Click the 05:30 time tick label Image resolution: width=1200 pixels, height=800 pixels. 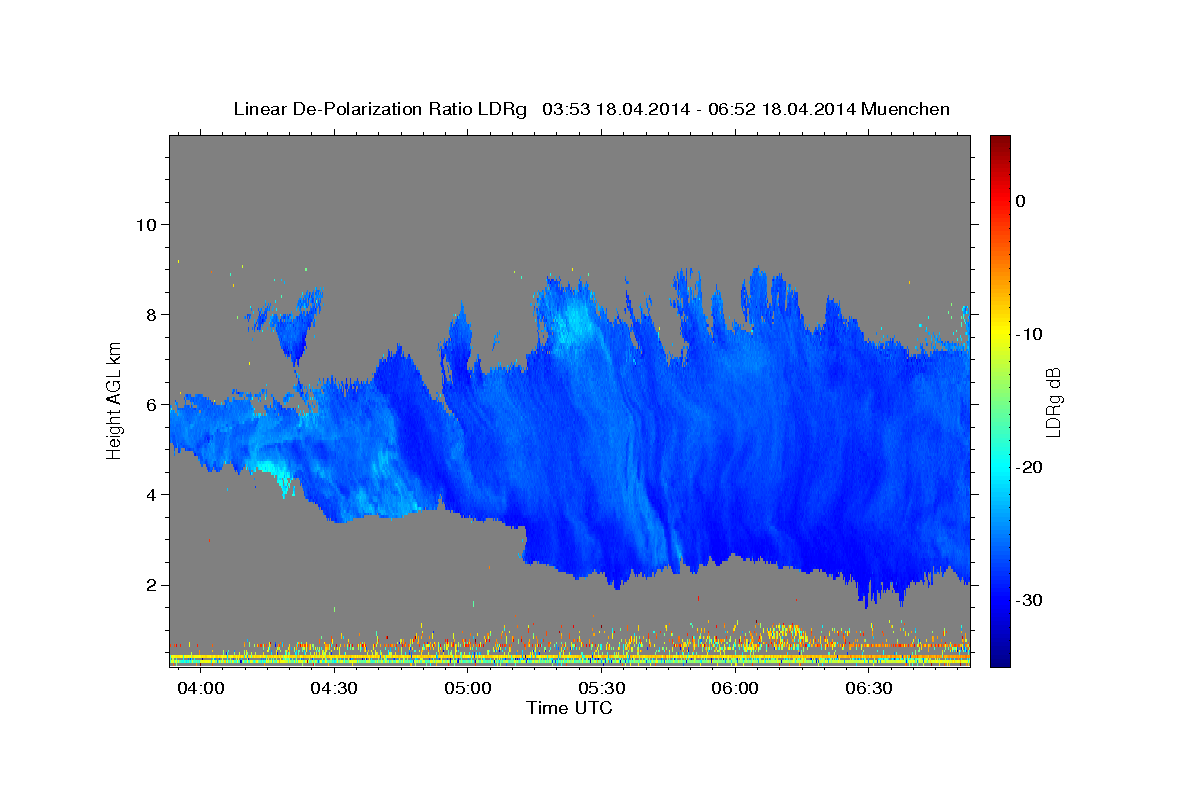[x=601, y=689]
